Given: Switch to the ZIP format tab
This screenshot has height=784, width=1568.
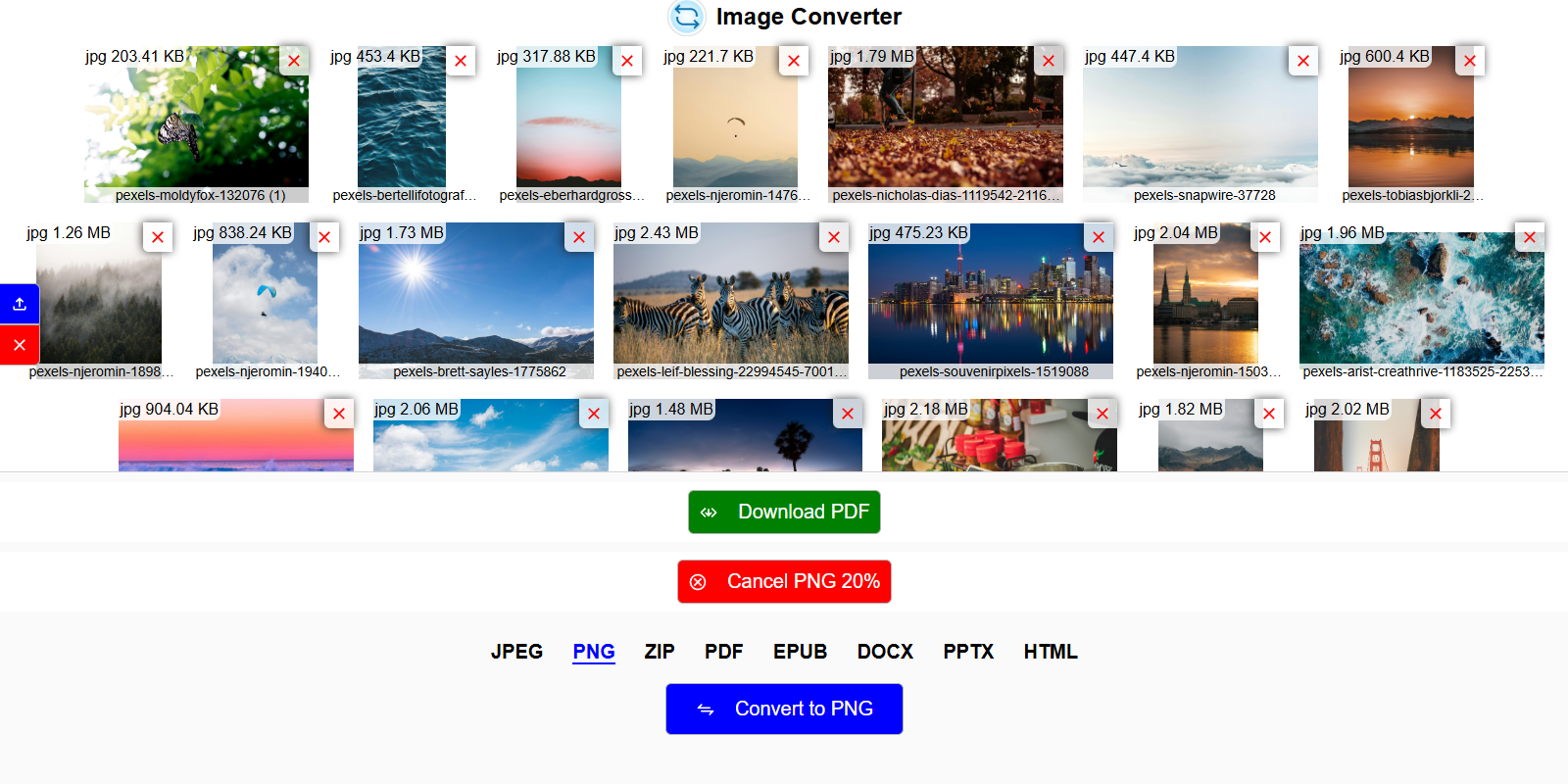Looking at the screenshot, I should tap(660, 652).
